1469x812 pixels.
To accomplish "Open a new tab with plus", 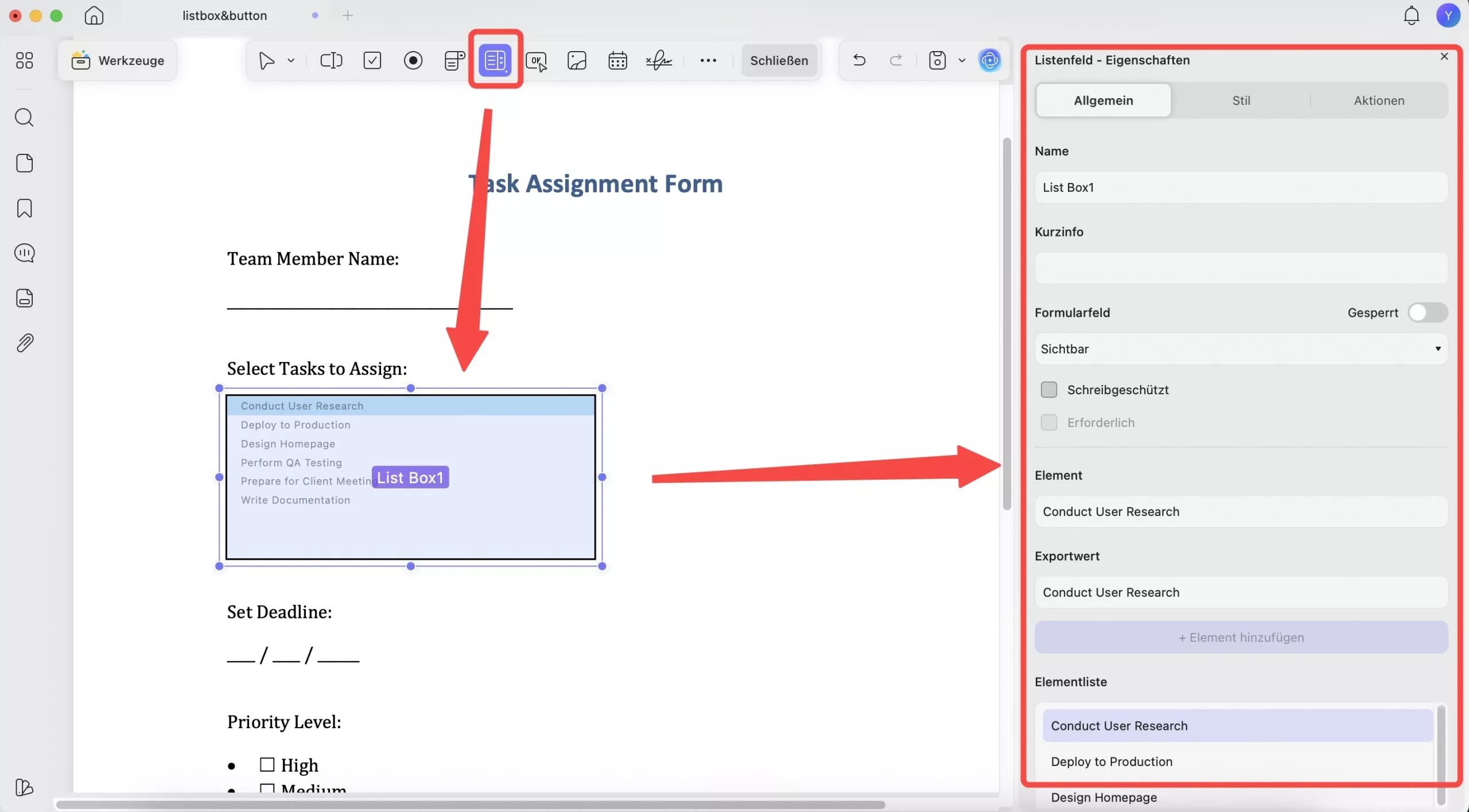I will click(x=348, y=15).
